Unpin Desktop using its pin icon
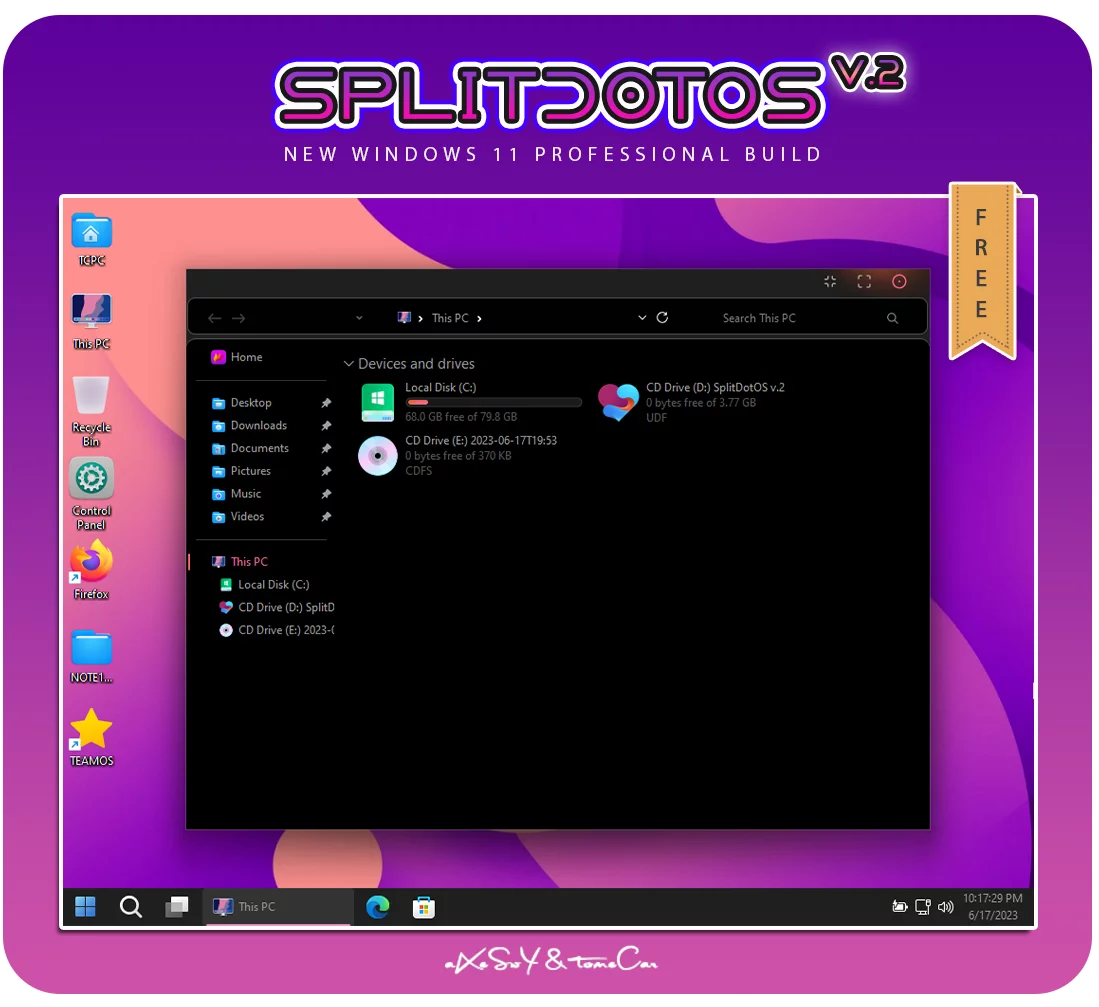The width and height of the screenshot is (1099, 1007). click(x=326, y=403)
